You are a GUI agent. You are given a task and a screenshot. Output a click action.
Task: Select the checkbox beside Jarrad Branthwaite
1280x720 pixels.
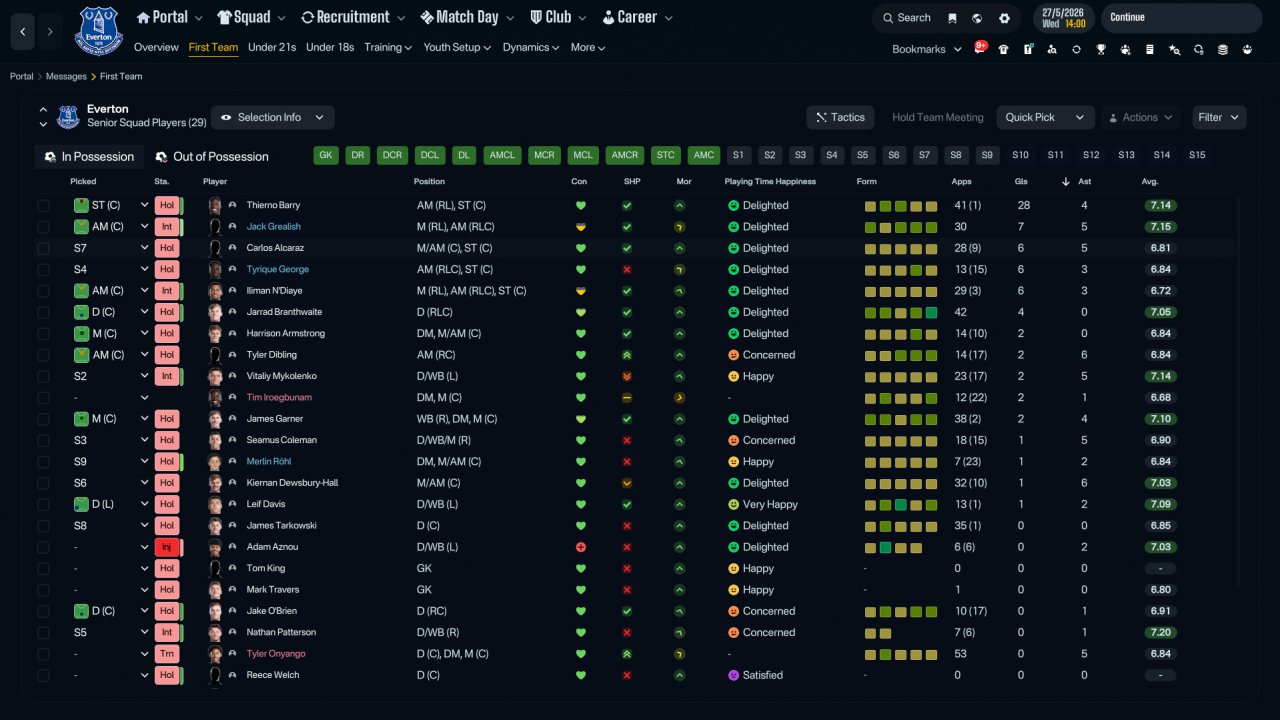coord(43,312)
